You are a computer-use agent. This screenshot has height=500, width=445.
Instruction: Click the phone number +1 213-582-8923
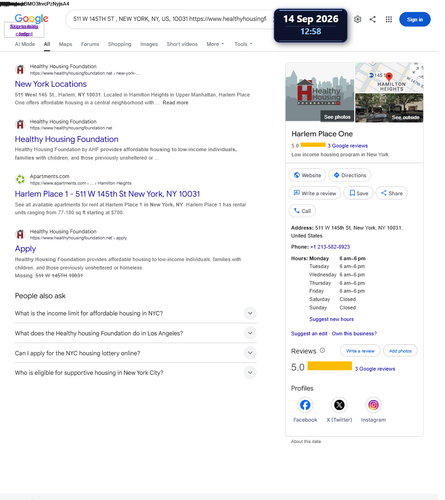(330, 247)
